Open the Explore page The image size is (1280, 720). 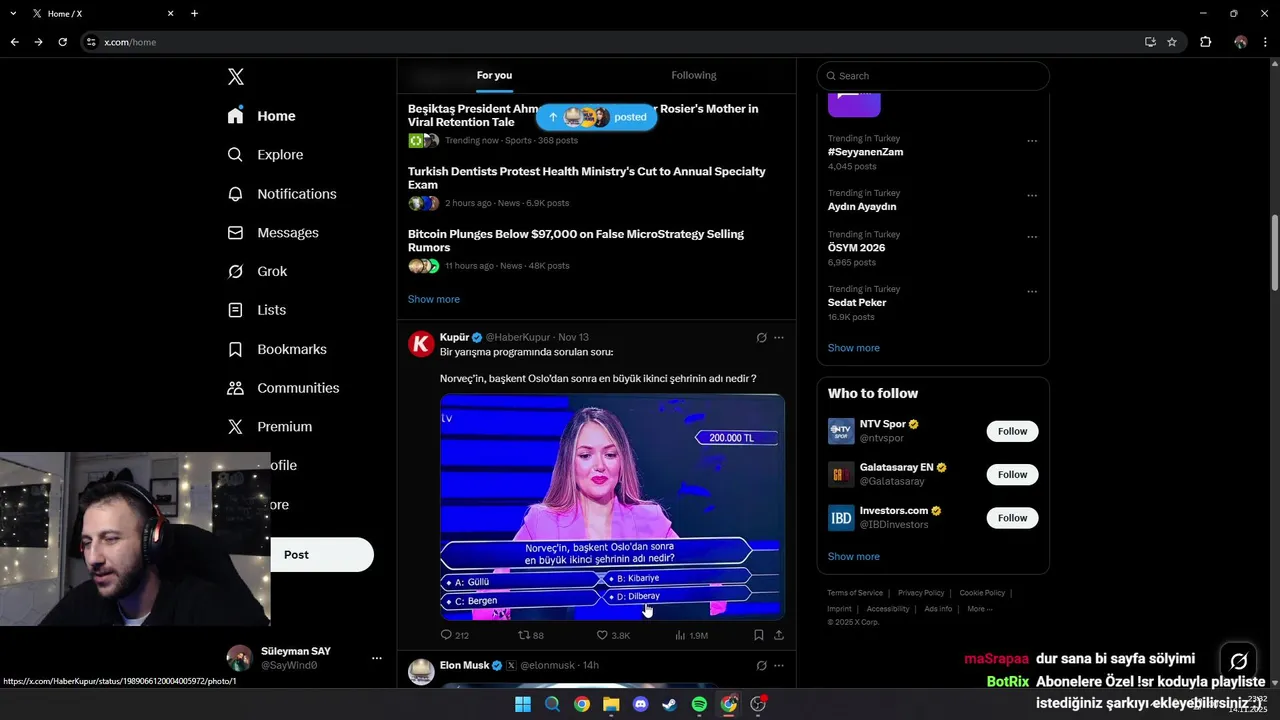point(265,155)
